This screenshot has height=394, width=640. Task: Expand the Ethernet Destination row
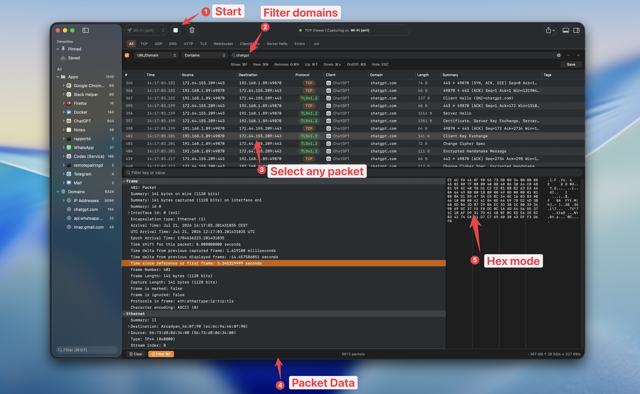tap(129, 326)
